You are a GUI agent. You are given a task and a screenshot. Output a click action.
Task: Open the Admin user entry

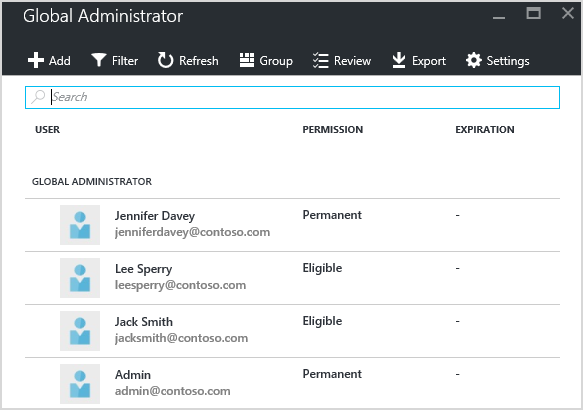pos(292,384)
